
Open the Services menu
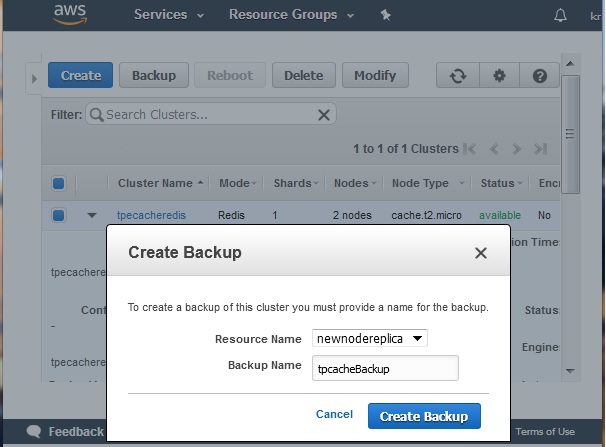coord(168,15)
